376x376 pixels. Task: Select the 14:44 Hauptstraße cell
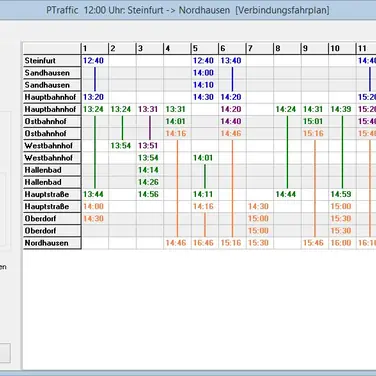point(287,194)
